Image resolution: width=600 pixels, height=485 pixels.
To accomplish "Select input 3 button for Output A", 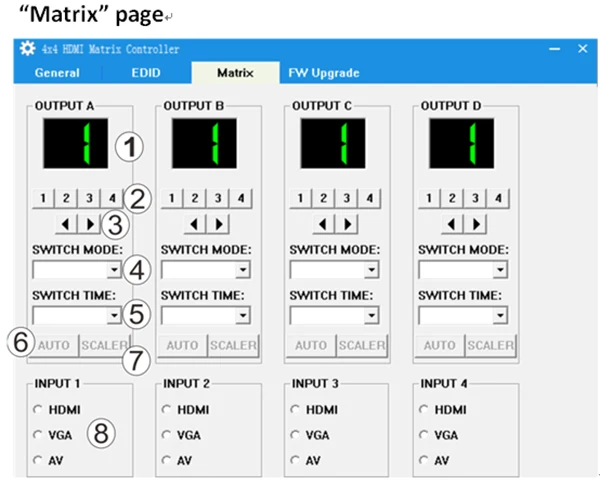I will [x=89, y=198].
